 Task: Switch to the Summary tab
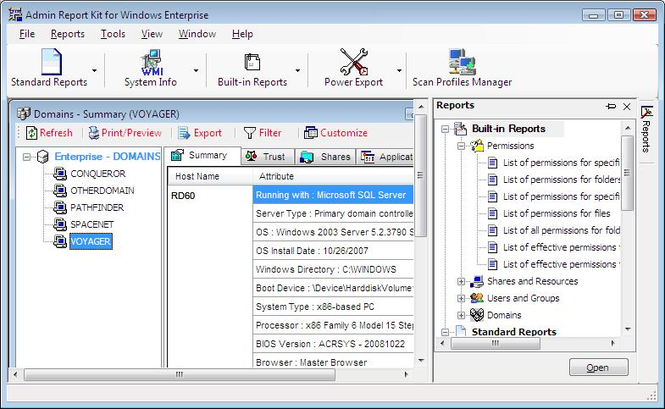click(x=202, y=156)
